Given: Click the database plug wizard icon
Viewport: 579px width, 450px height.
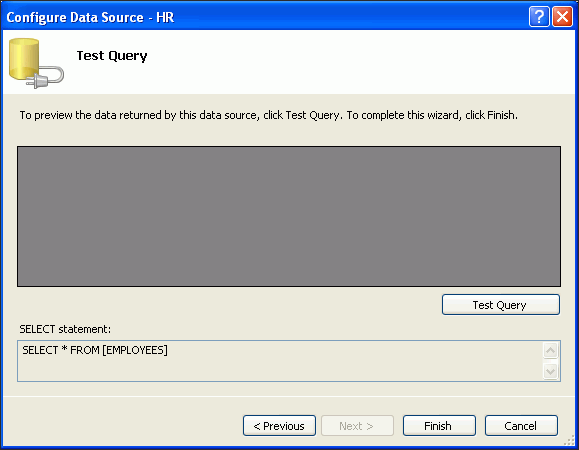Looking at the screenshot, I should (36, 63).
